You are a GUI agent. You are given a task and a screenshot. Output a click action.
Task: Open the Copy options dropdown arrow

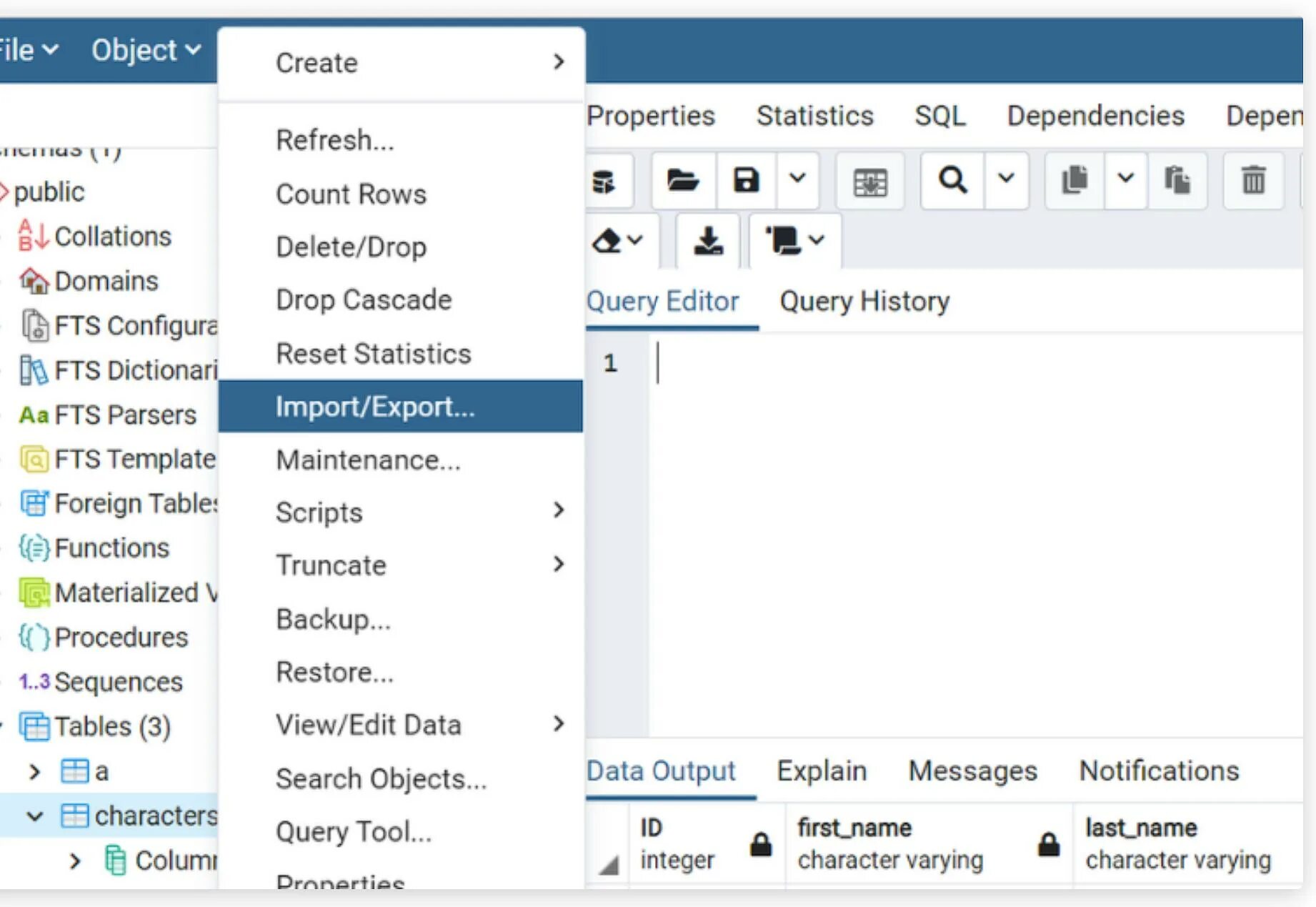[1126, 179]
